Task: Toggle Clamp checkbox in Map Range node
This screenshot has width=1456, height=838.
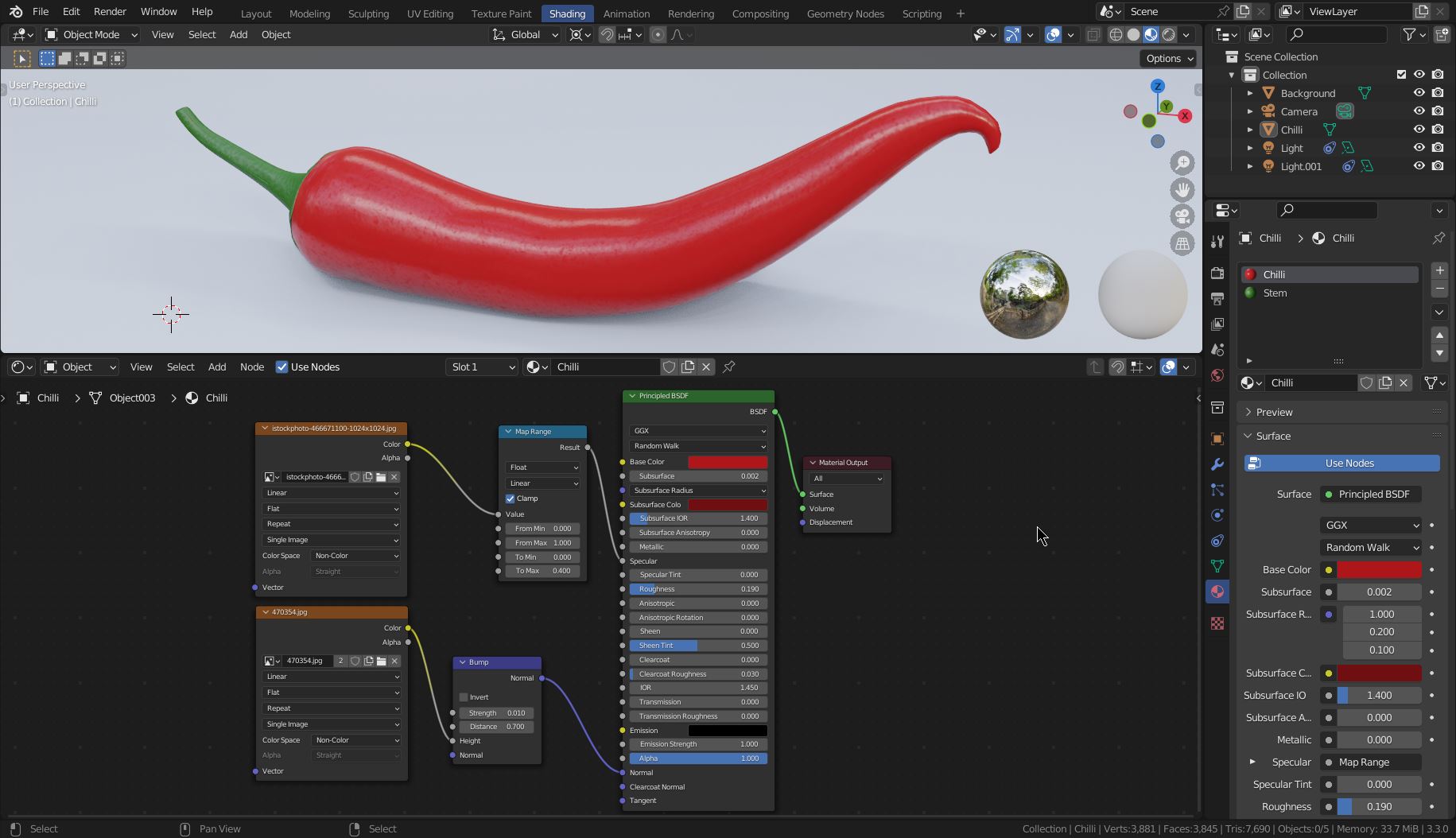Action: point(510,499)
